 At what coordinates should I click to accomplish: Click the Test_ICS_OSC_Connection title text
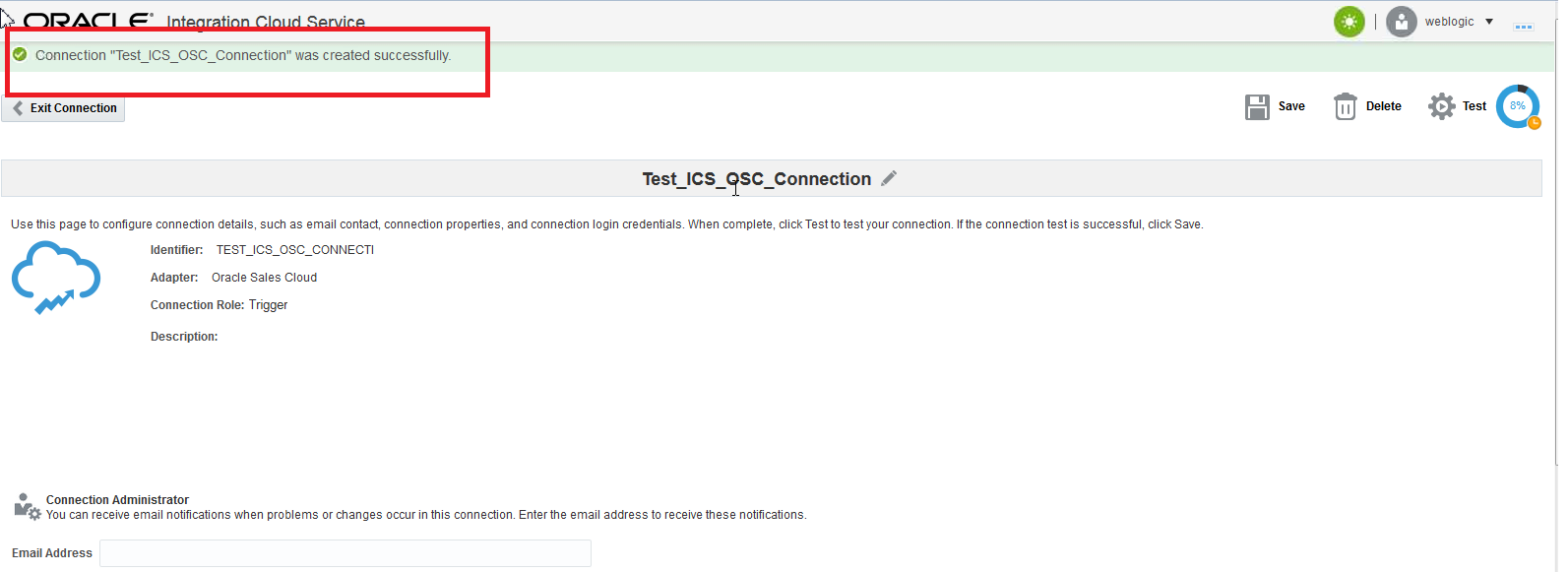pyautogui.click(x=756, y=179)
